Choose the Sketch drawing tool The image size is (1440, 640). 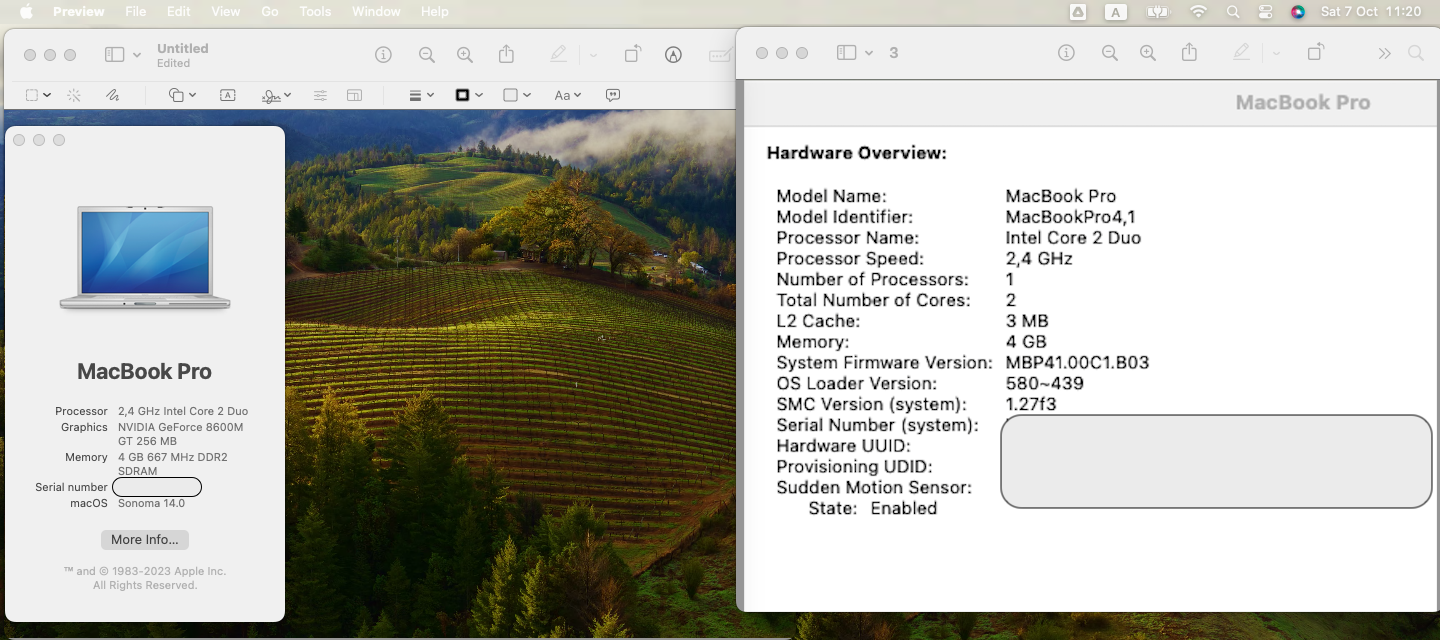[x=113, y=95]
